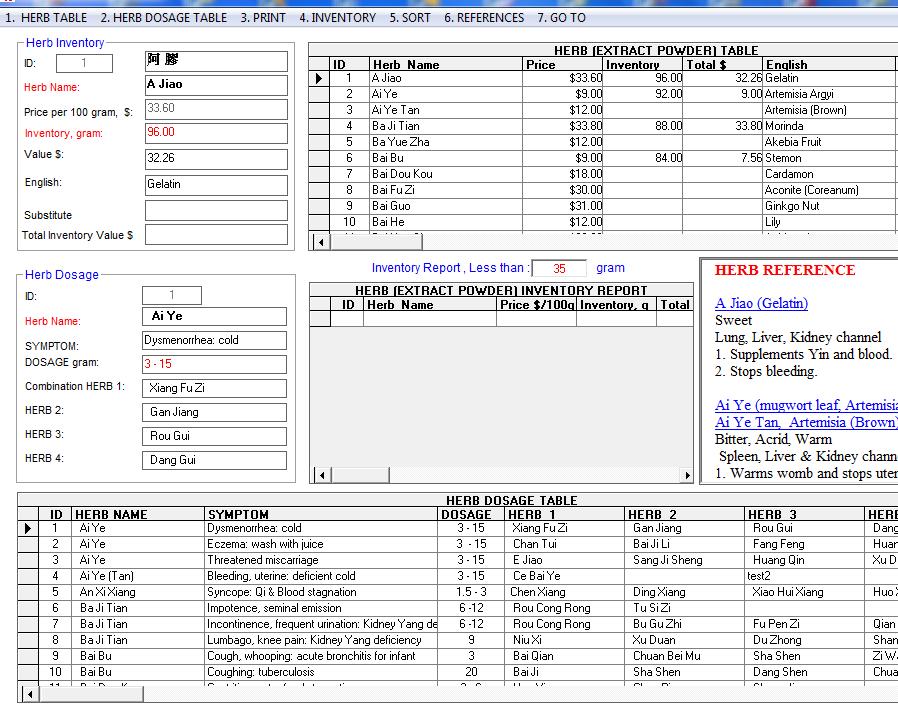Edit the Inventory Report less-than threshold field

[x=559, y=268]
